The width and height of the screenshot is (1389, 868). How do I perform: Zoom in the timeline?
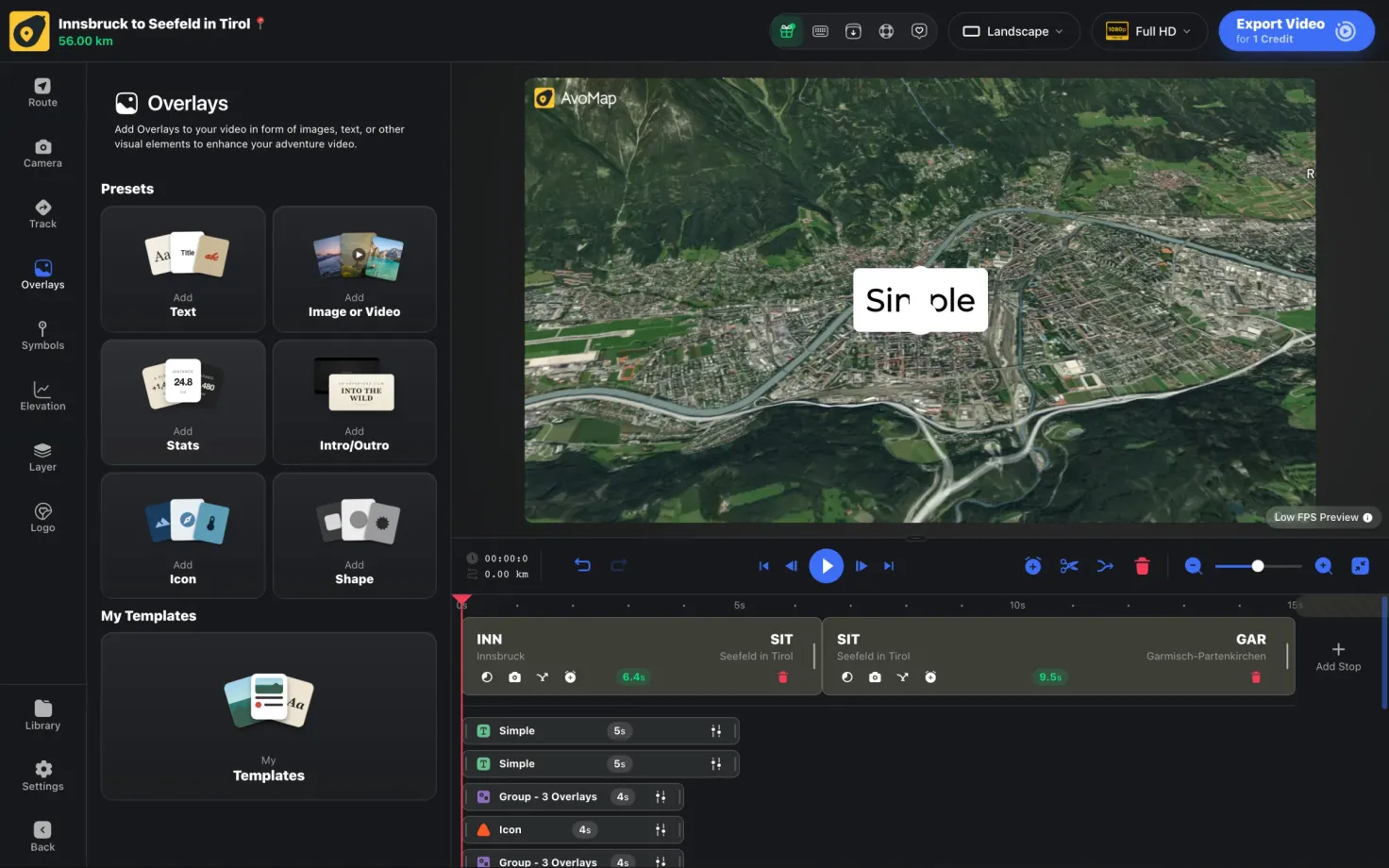(x=1324, y=566)
